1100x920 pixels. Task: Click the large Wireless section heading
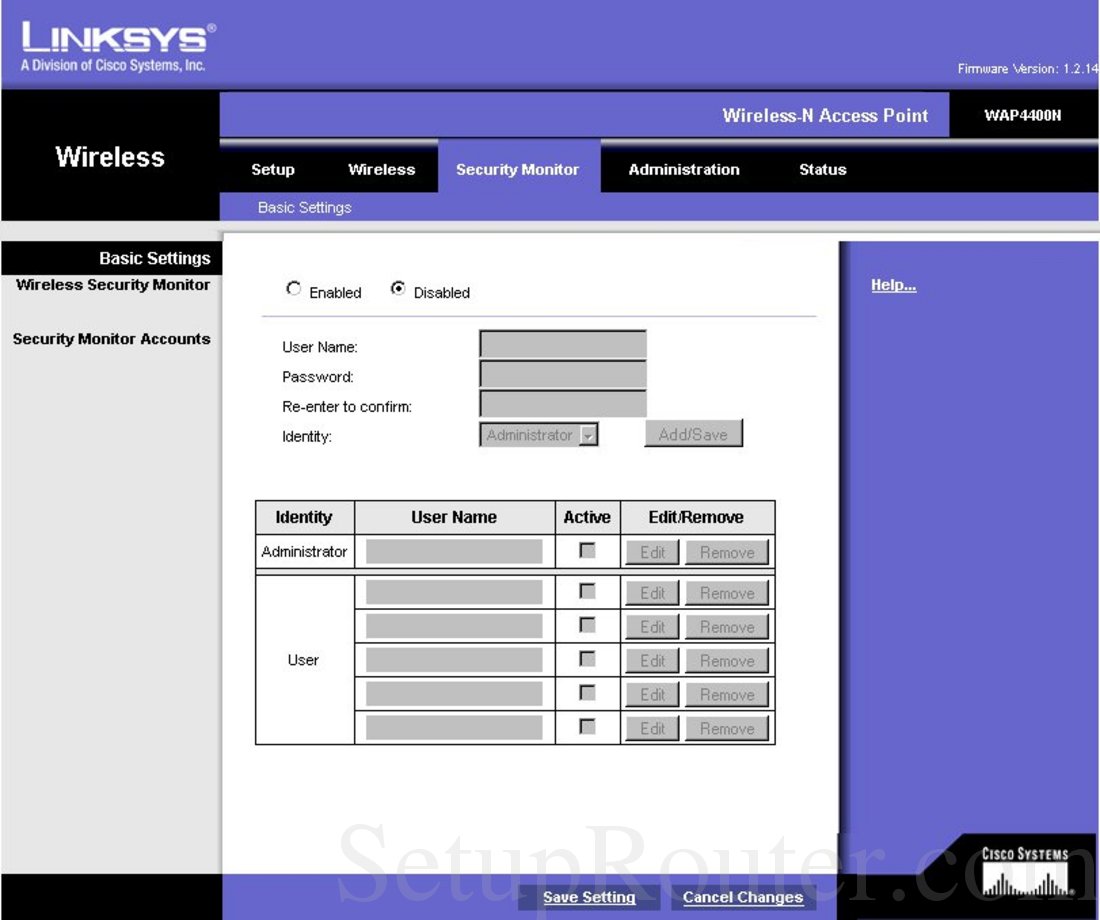coord(110,156)
